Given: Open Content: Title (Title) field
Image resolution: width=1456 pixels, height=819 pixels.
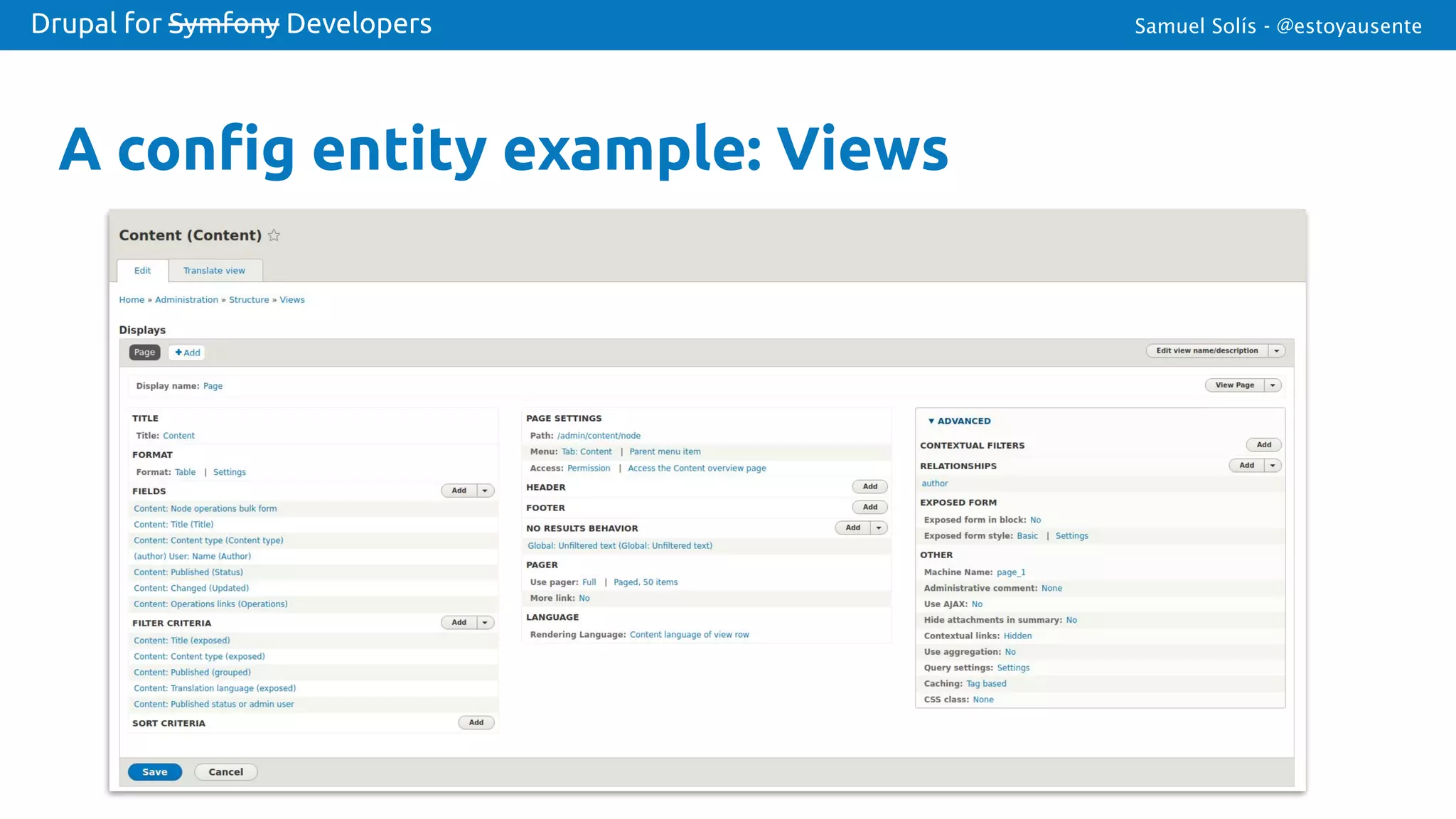Looking at the screenshot, I should pyautogui.click(x=173, y=525).
